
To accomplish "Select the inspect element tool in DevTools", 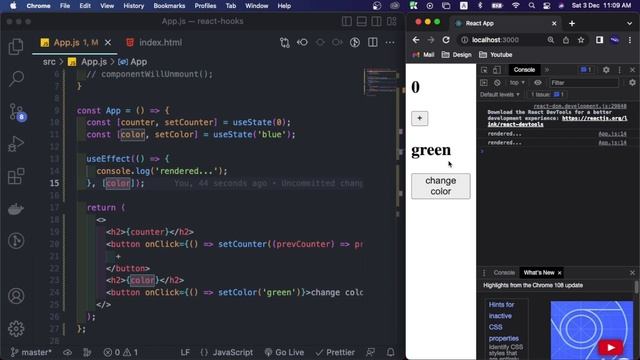I will [x=484, y=70].
